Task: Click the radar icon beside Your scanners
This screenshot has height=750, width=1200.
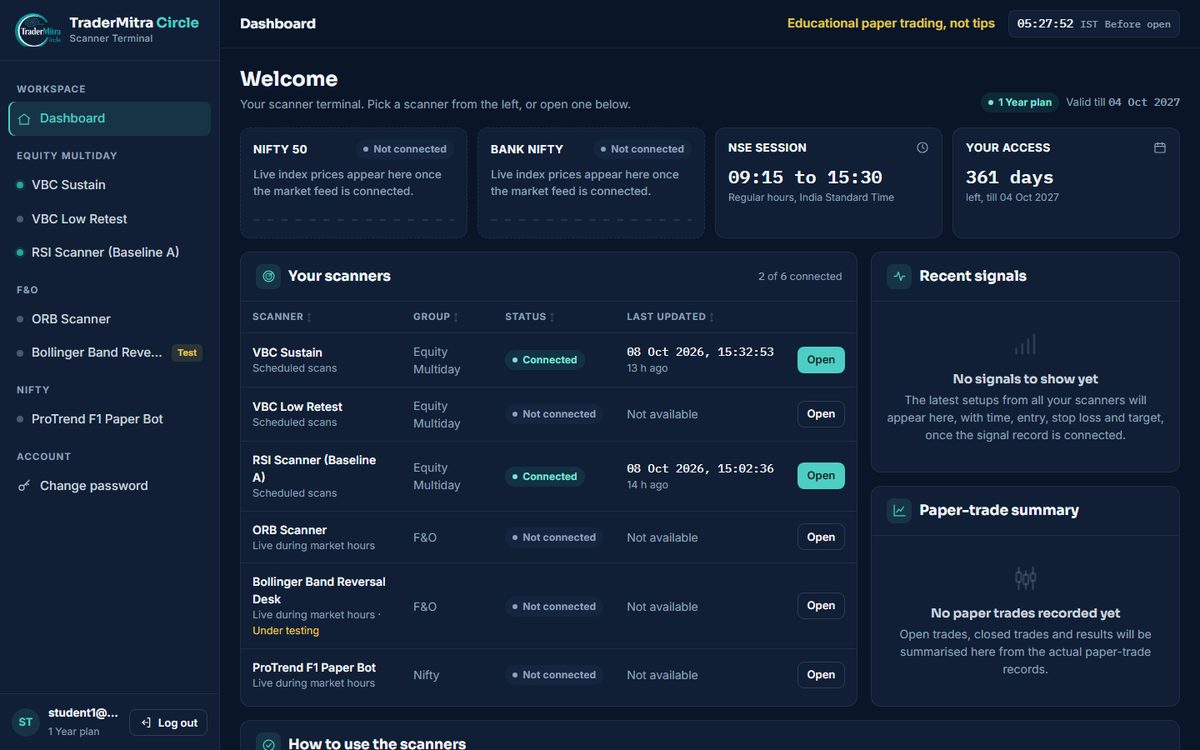Action: (x=268, y=276)
